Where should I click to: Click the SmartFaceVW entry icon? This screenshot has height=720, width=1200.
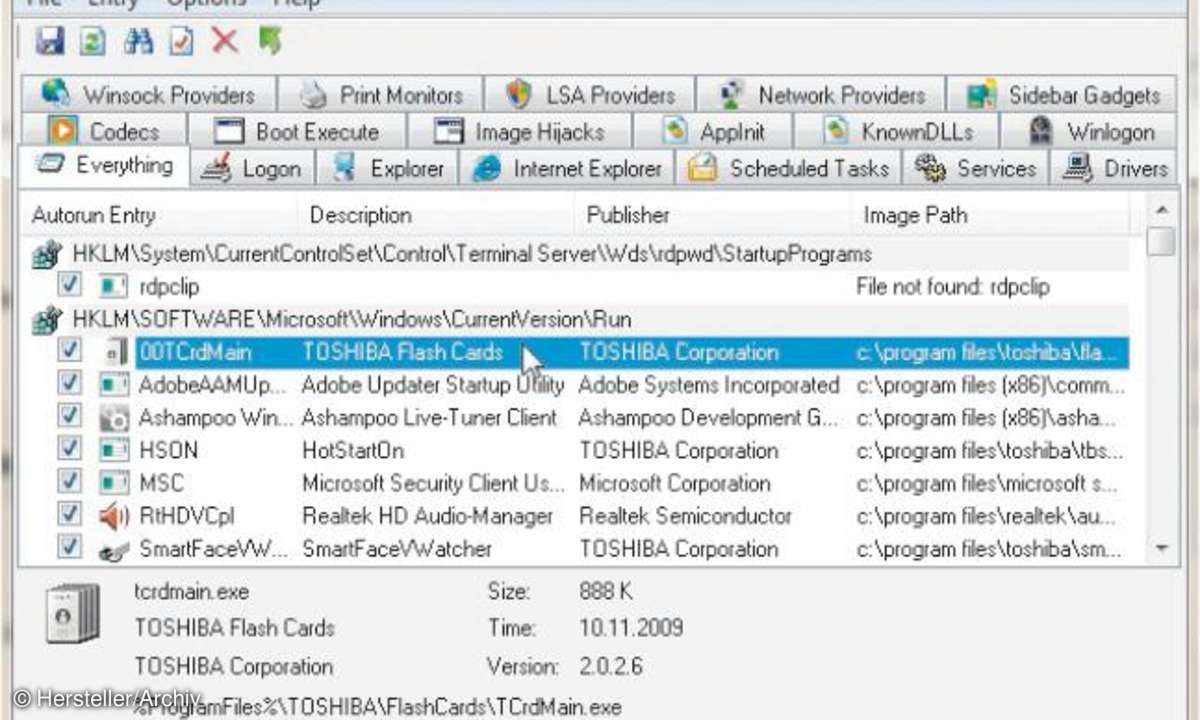[x=113, y=549]
